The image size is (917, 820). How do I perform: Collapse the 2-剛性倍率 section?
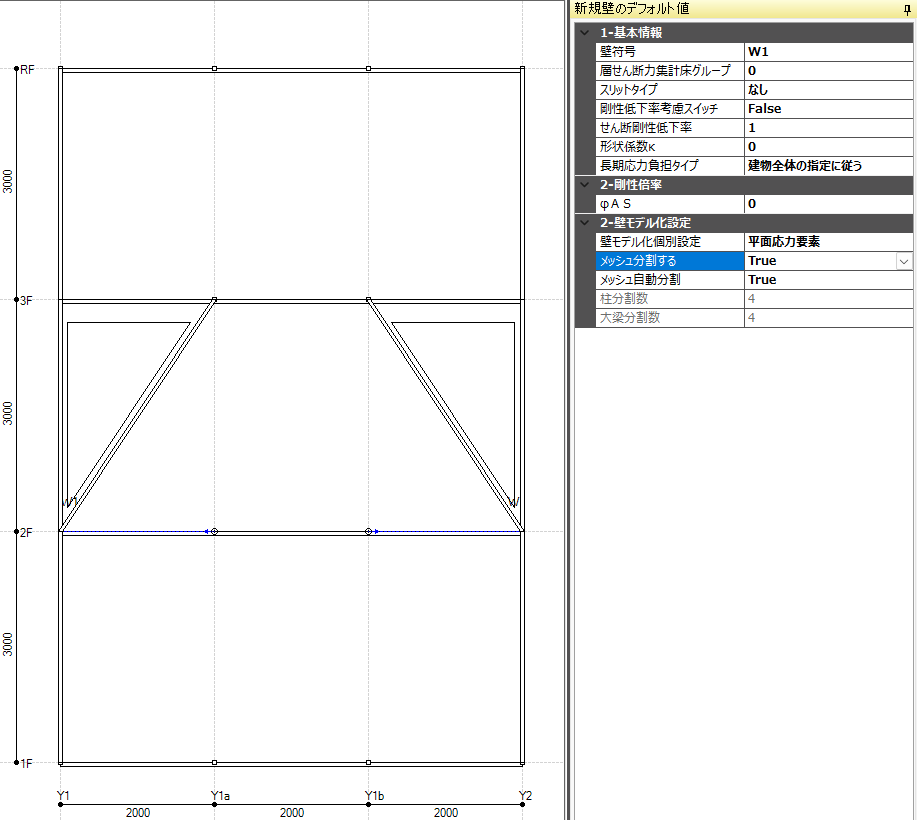coord(585,185)
